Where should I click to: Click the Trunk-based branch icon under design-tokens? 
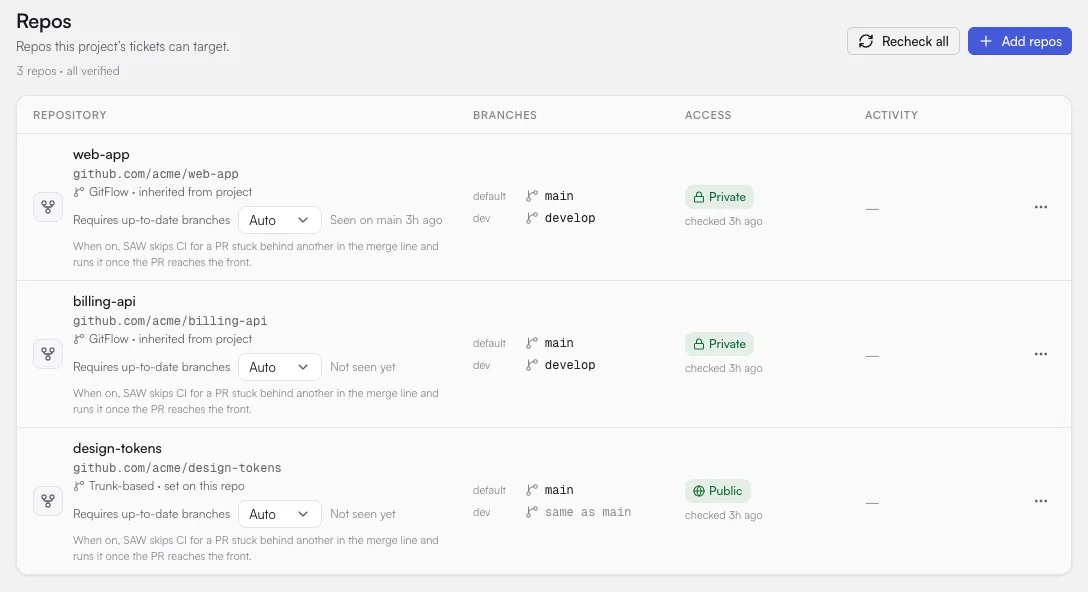point(78,487)
